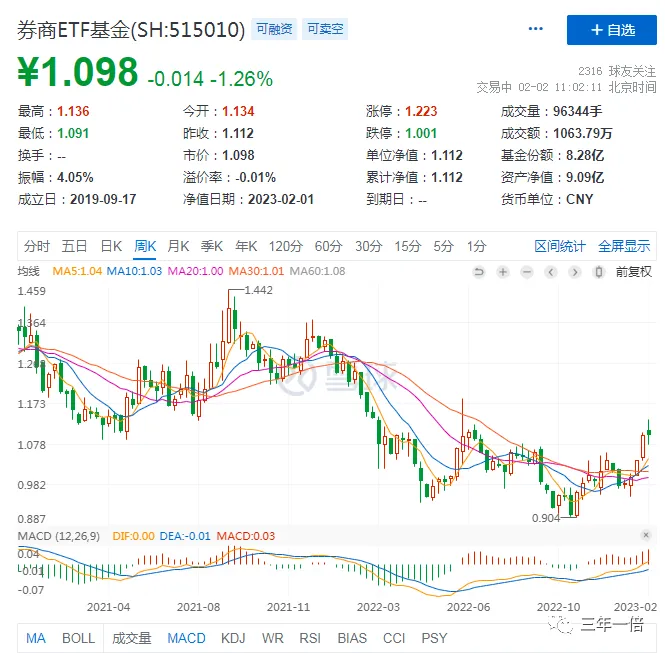Select the 120分 interval tab
Screen dimensions: 665x653
[x=285, y=246]
